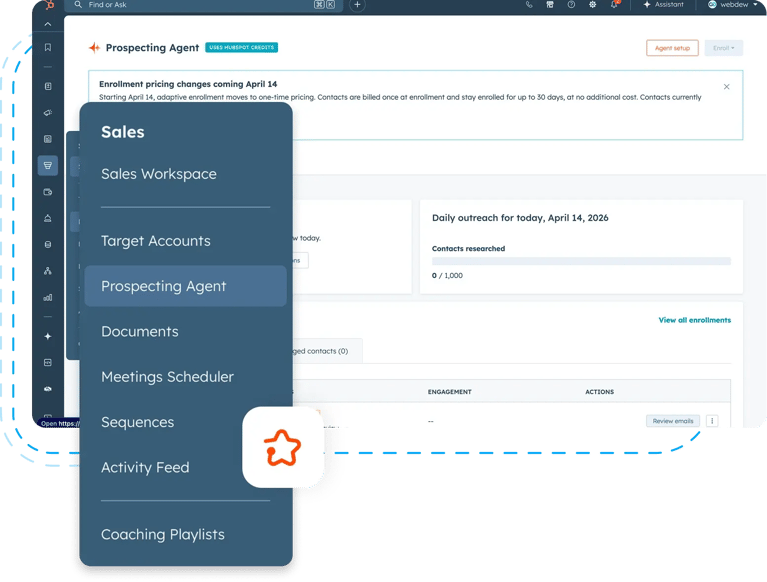Open the Reporting bar chart icon
Image resolution: width=767 pixels, height=582 pixels.
(48, 297)
